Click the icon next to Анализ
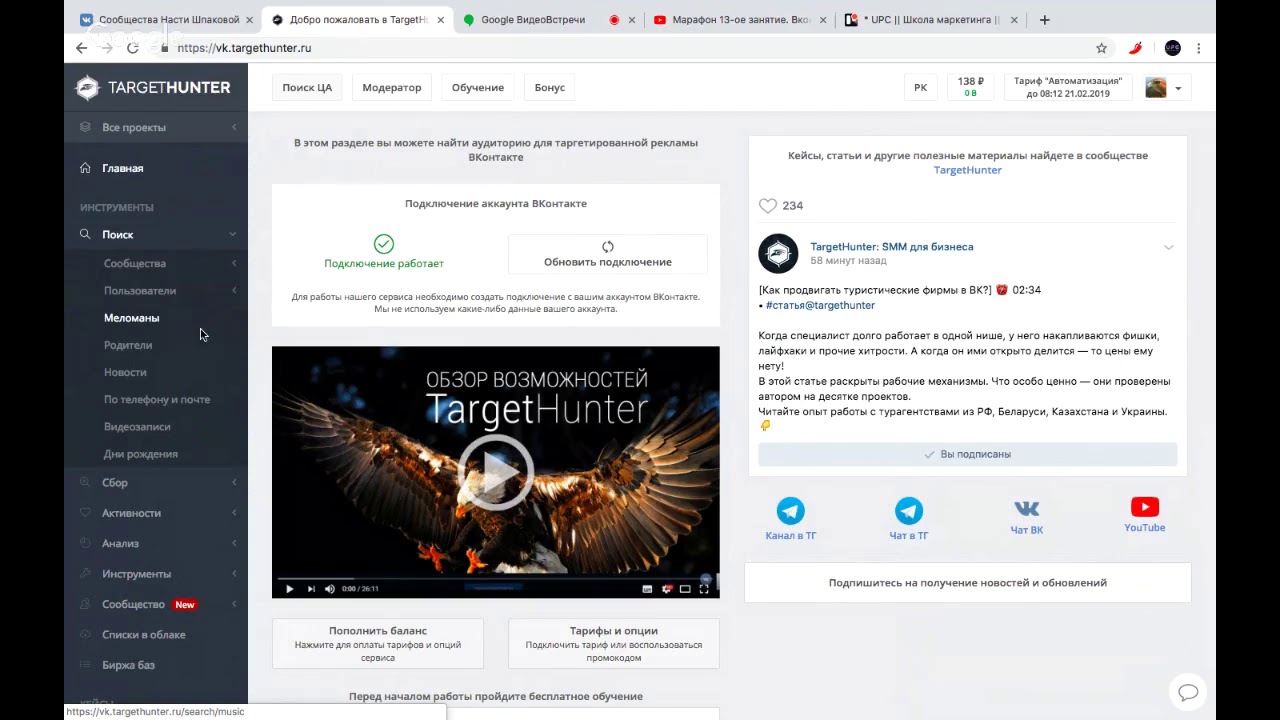The width and height of the screenshot is (1280, 720). 85,543
